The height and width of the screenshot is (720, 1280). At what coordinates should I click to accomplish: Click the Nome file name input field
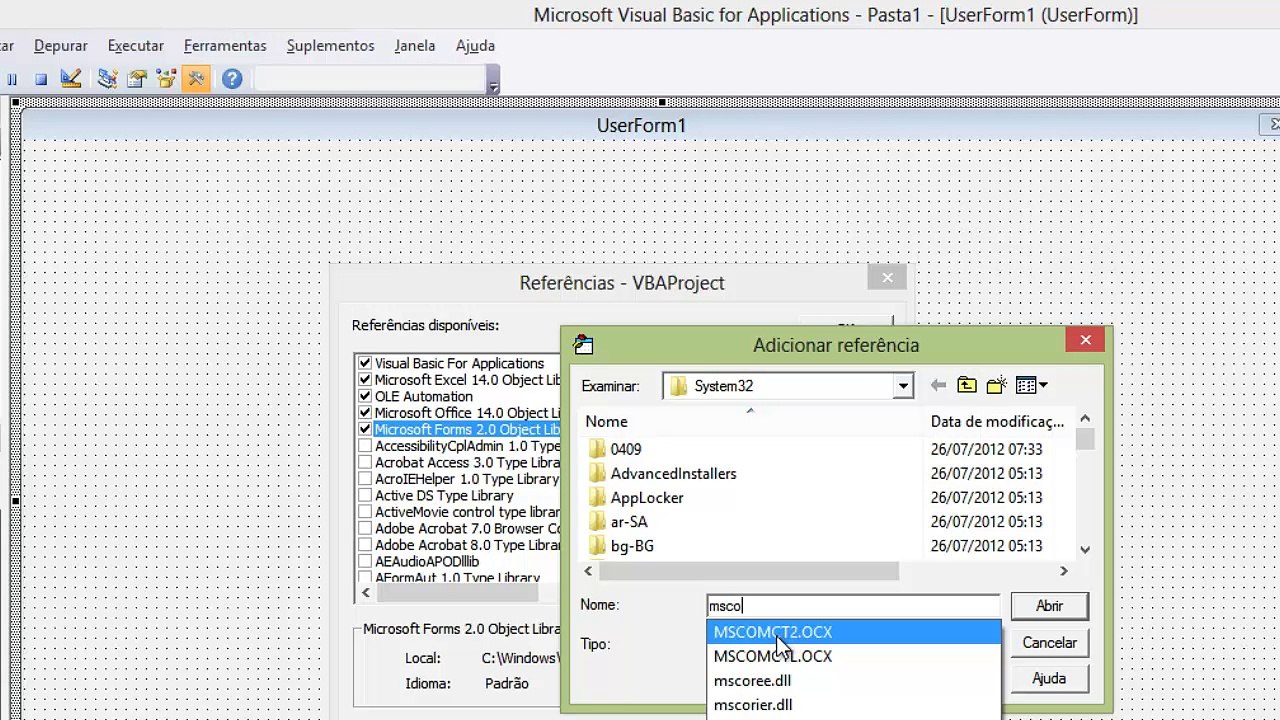click(853, 606)
